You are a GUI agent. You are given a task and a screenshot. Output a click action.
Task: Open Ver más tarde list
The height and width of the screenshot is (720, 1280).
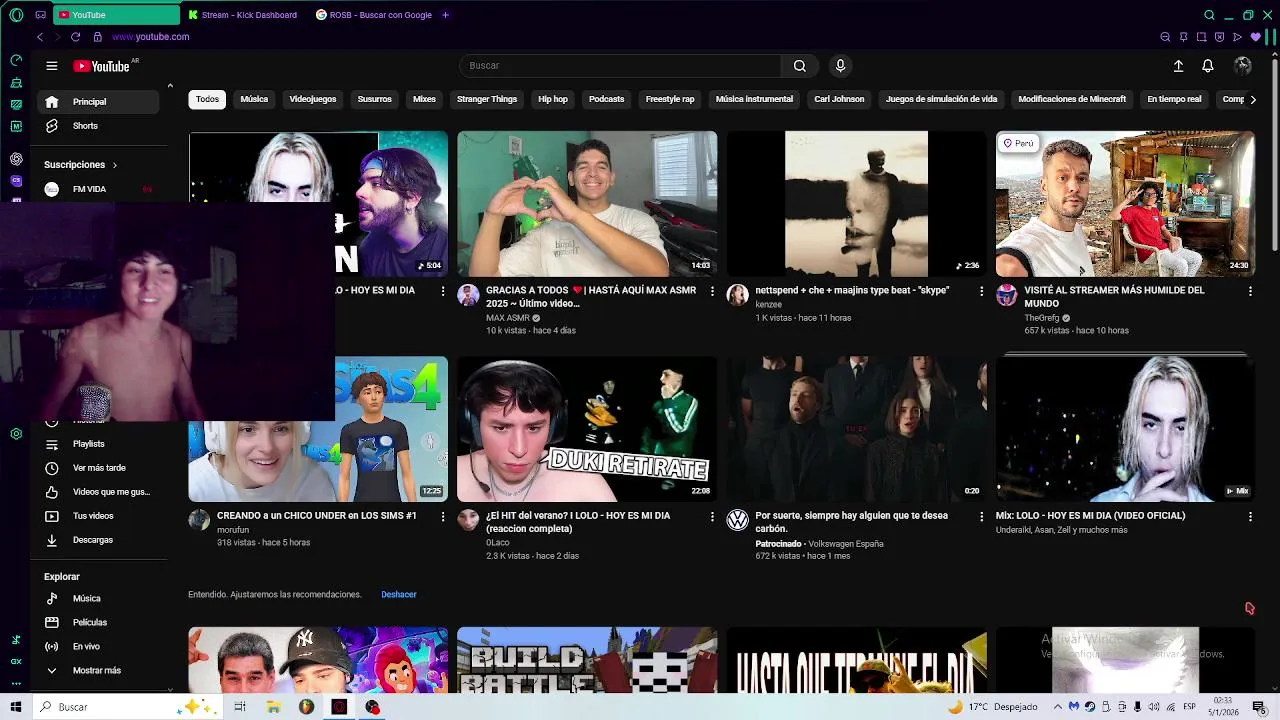tap(98, 468)
